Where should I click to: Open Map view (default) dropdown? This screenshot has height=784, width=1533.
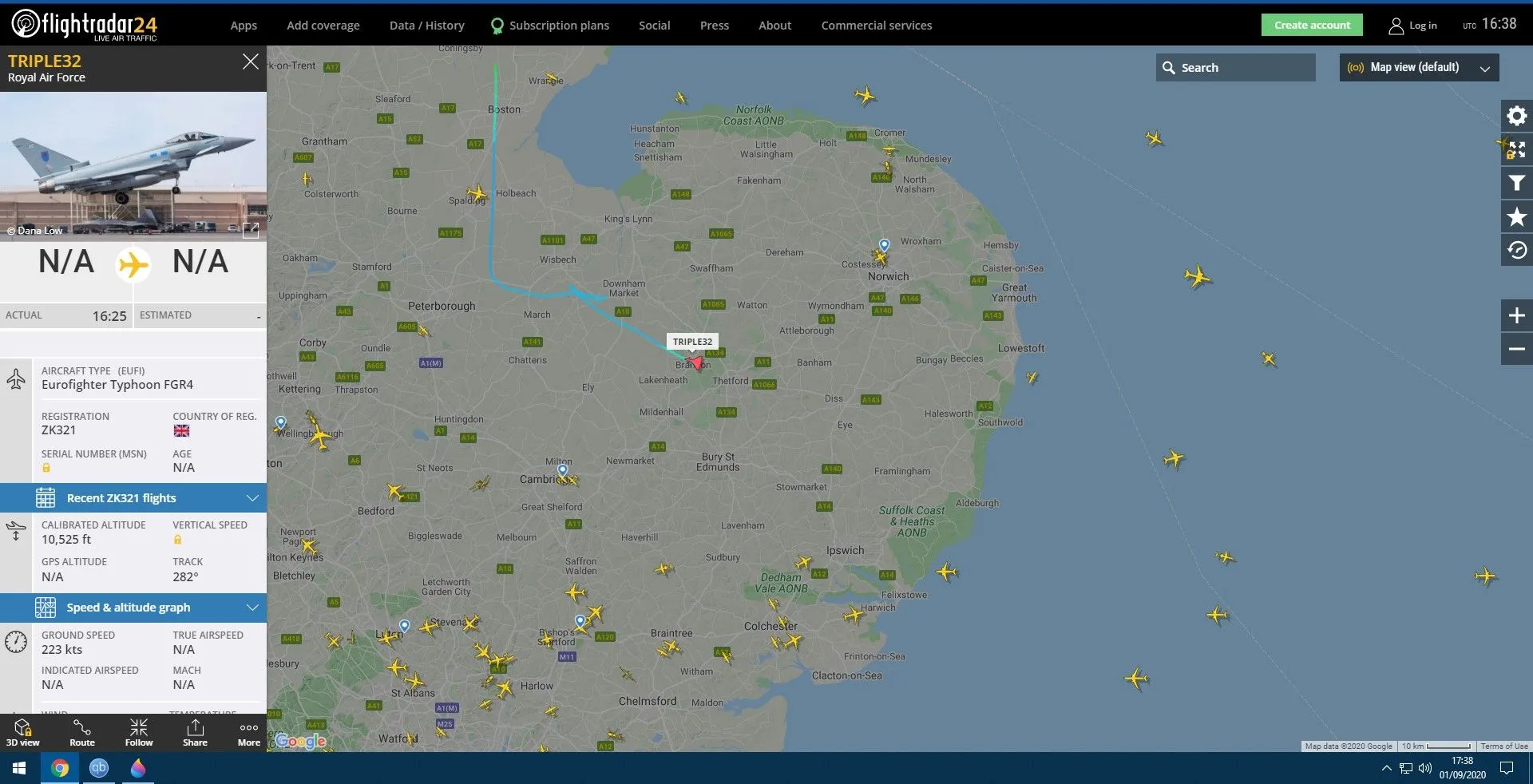coord(1419,68)
